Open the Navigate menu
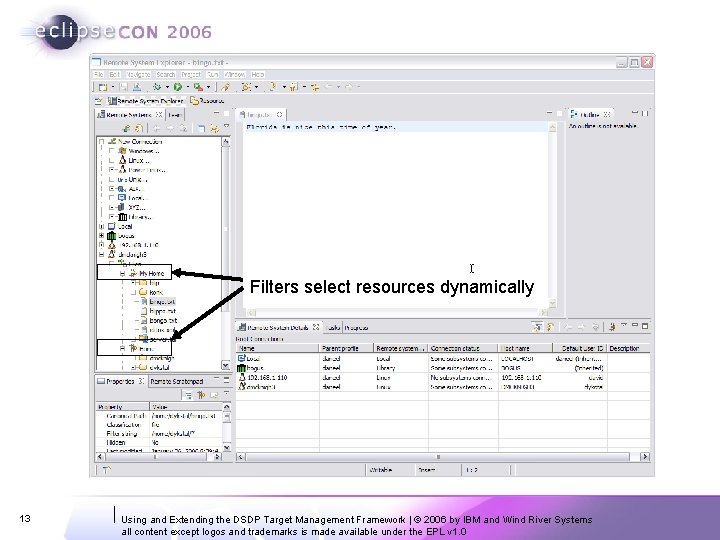This screenshot has width=720, height=540. (x=138, y=74)
